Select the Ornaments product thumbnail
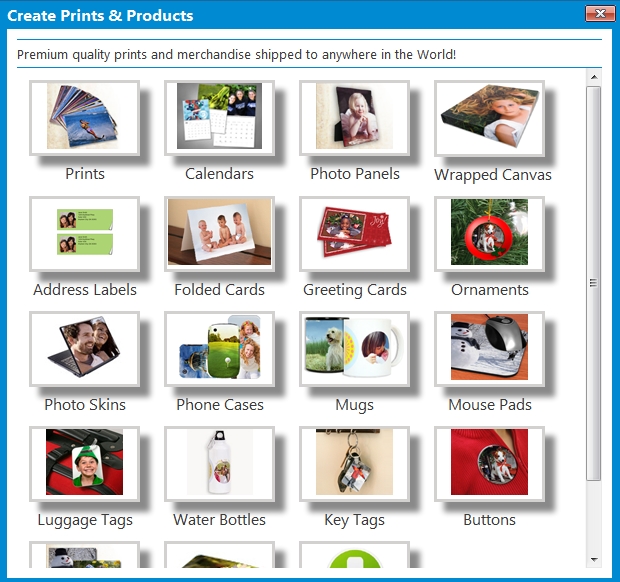This screenshot has width=620, height=582. tap(490, 233)
